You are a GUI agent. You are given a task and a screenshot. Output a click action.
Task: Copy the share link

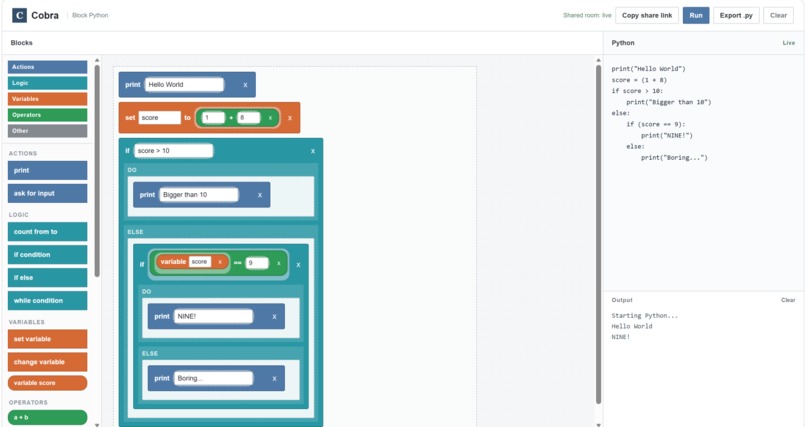[647, 15]
